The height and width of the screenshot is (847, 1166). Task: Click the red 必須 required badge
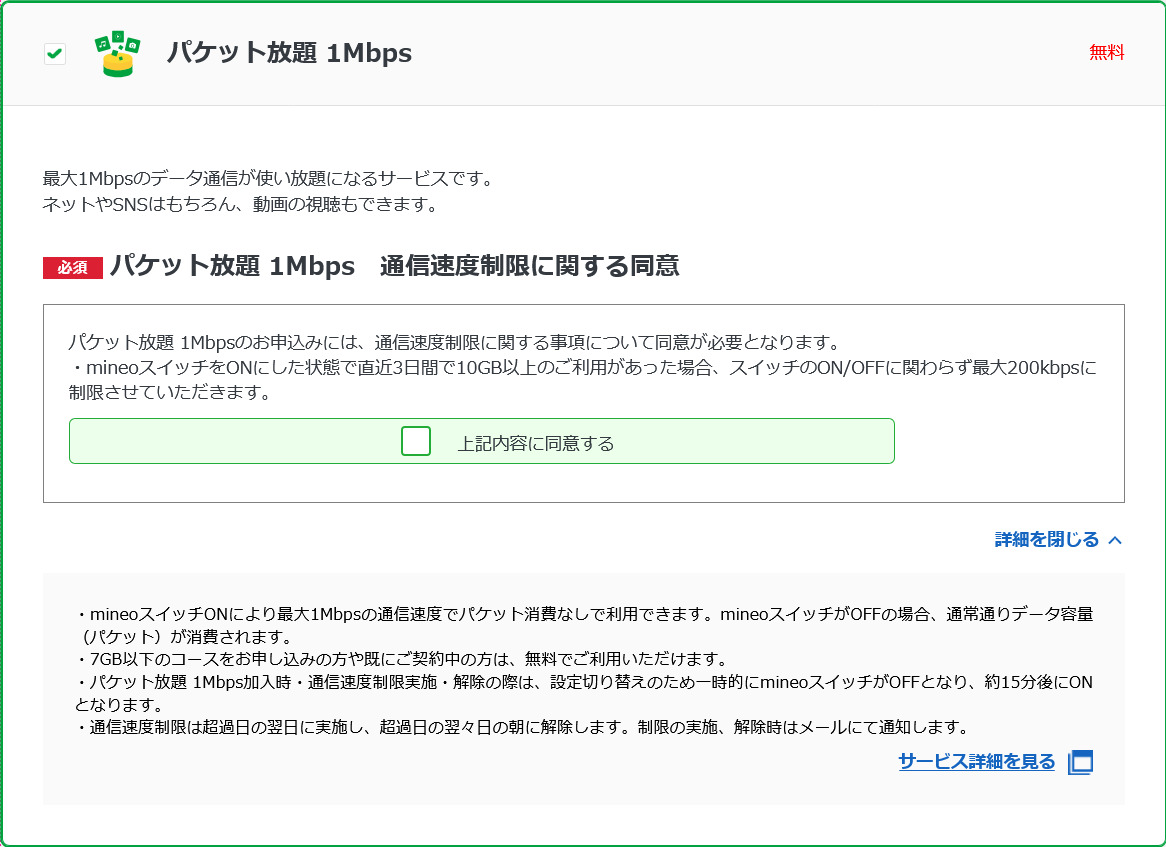coord(73,268)
